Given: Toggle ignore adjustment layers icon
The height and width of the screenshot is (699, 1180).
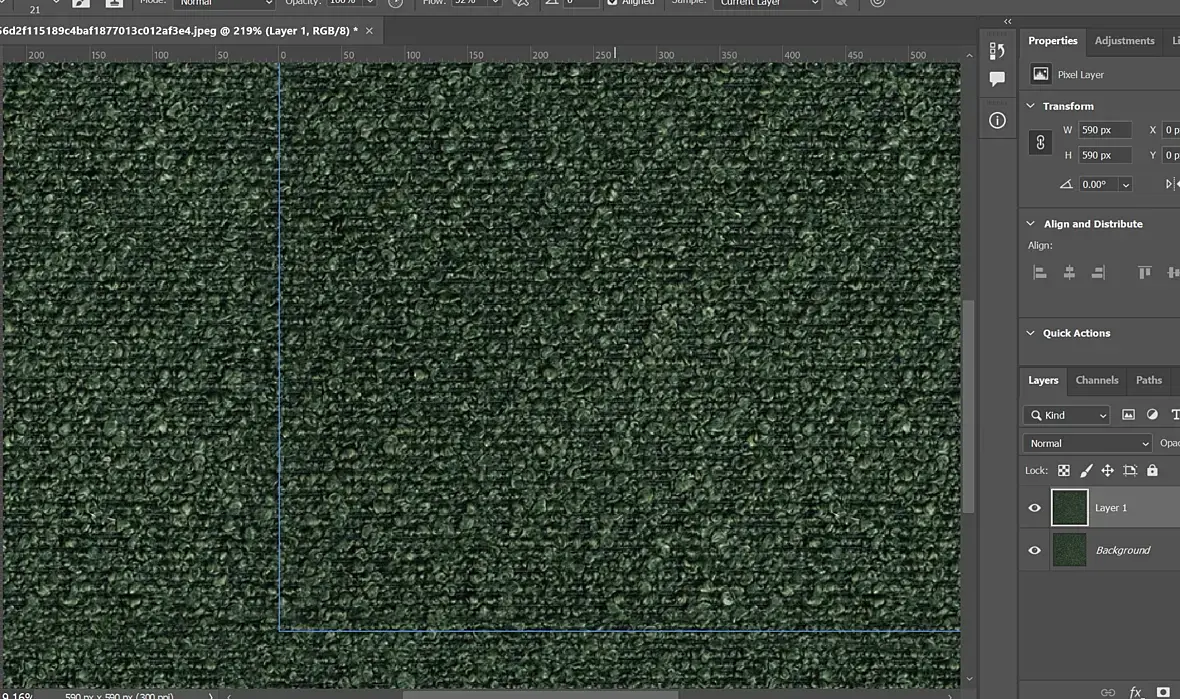Looking at the screenshot, I should [x=841, y=2].
